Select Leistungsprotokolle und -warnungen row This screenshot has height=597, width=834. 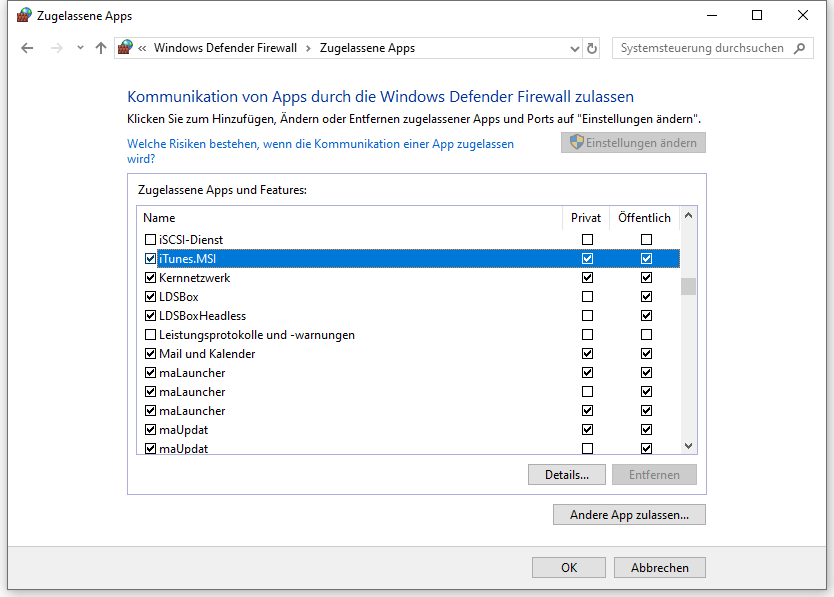pyautogui.click(x=408, y=335)
